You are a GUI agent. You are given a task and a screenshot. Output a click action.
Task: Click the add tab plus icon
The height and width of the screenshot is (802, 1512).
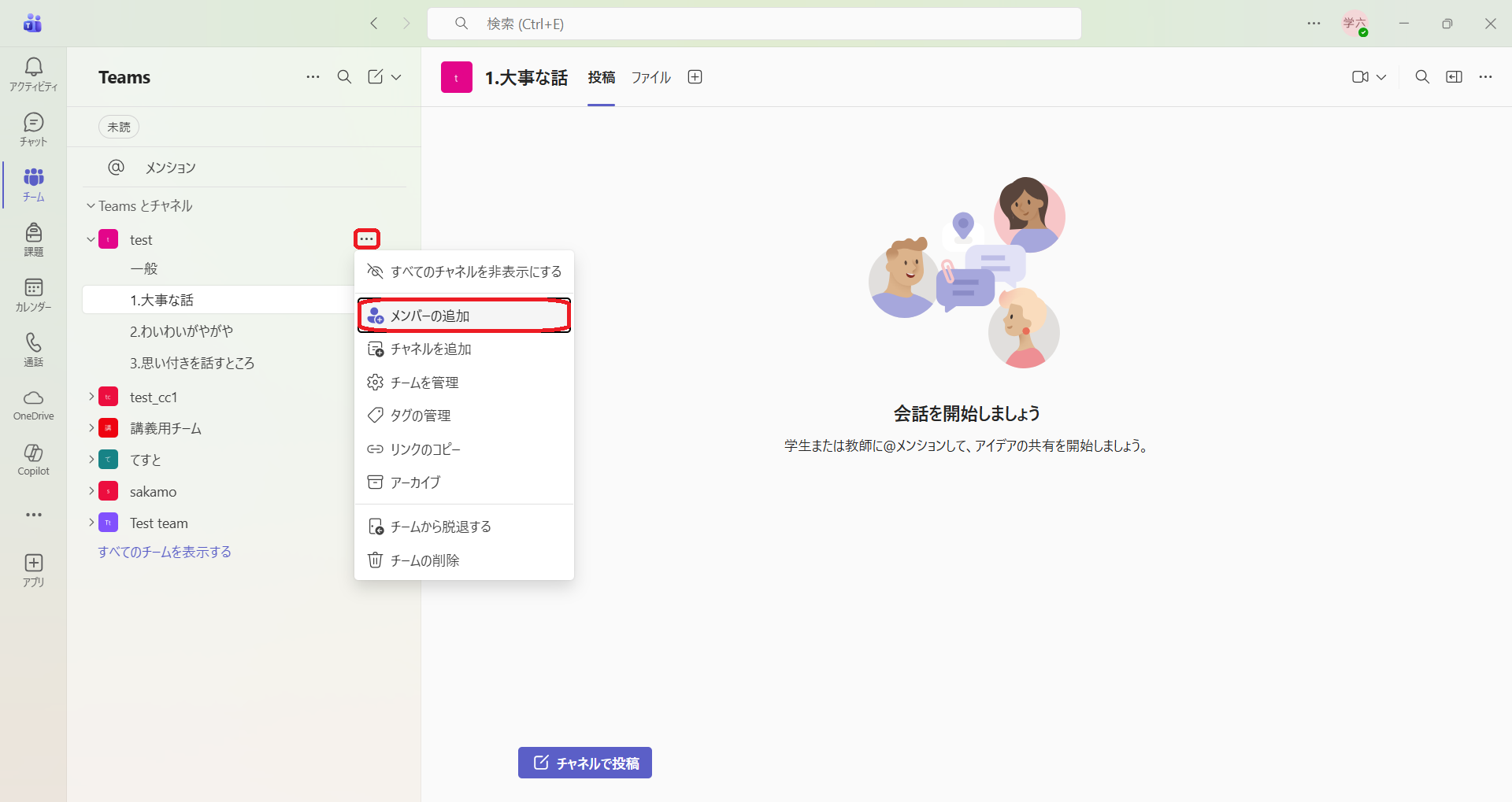695,77
